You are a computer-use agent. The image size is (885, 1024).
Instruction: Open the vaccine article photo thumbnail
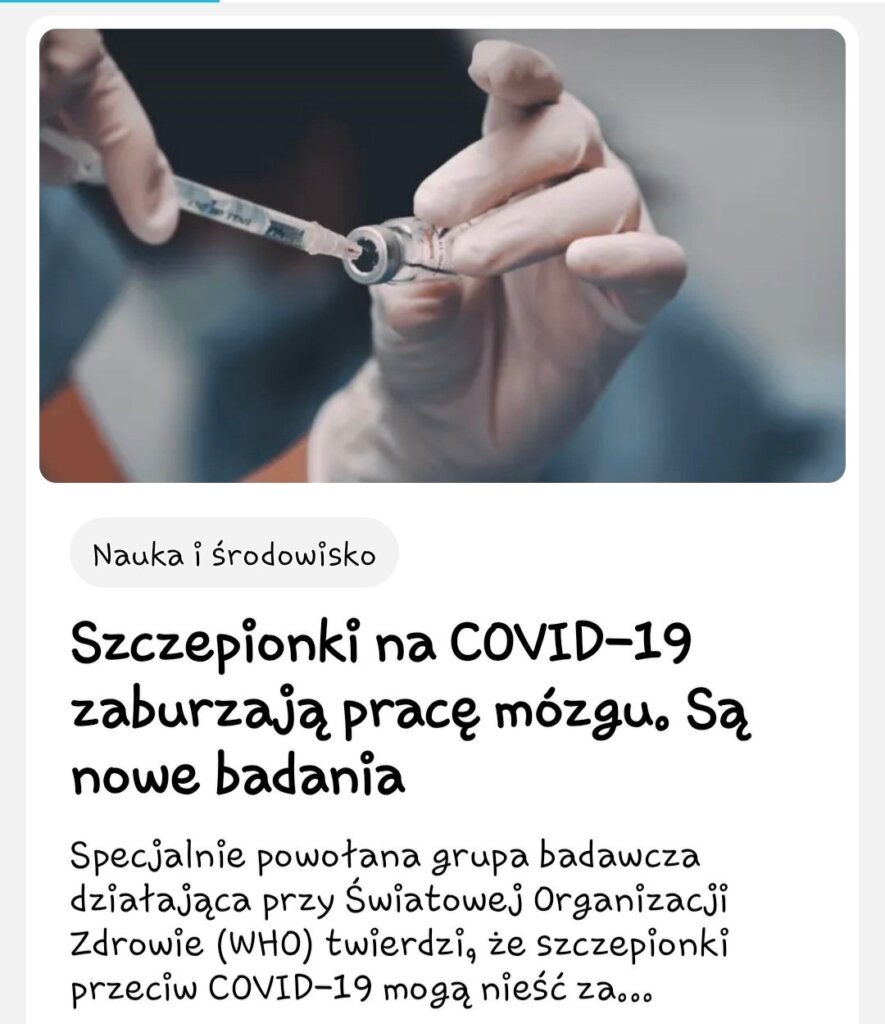click(x=442, y=255)
